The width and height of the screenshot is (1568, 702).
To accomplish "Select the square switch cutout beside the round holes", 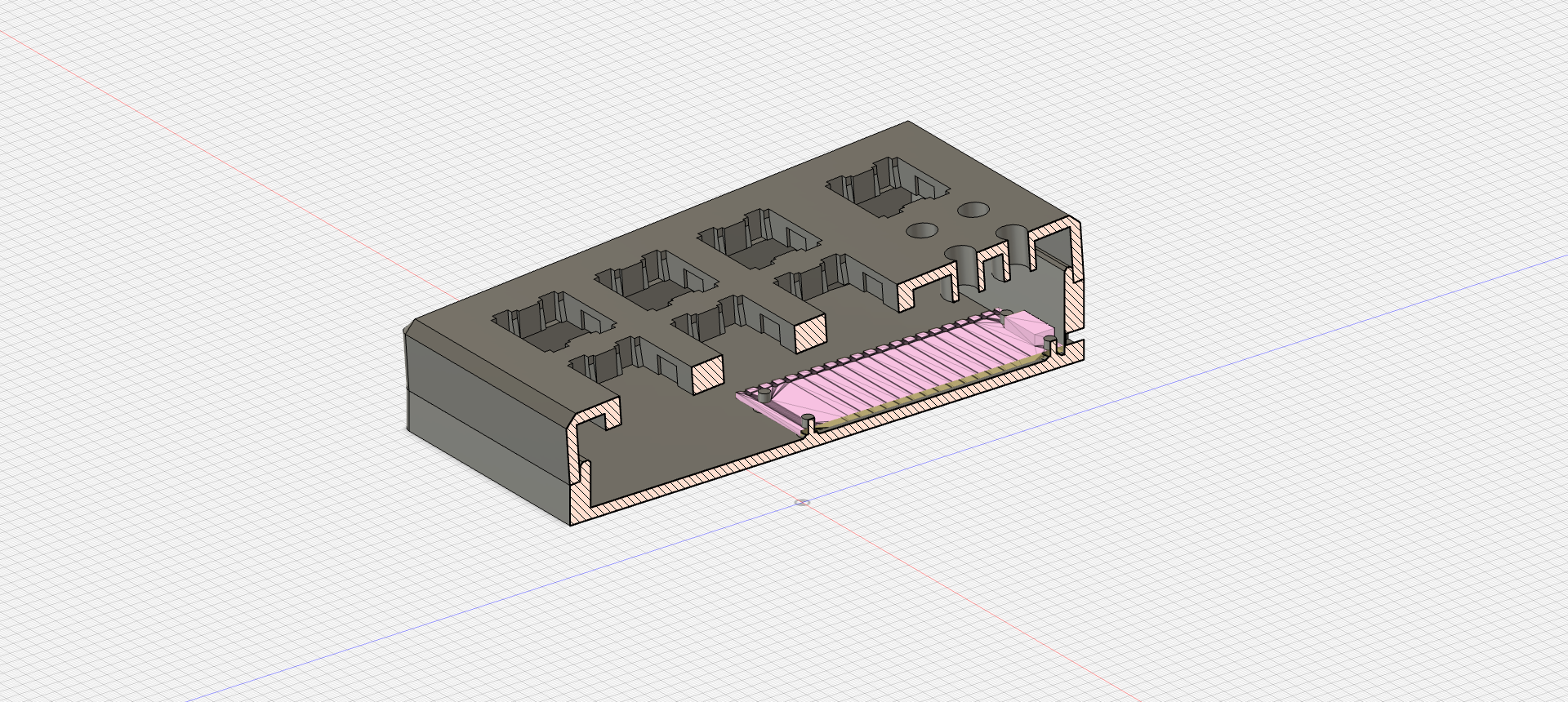I will tap(889, 186).
